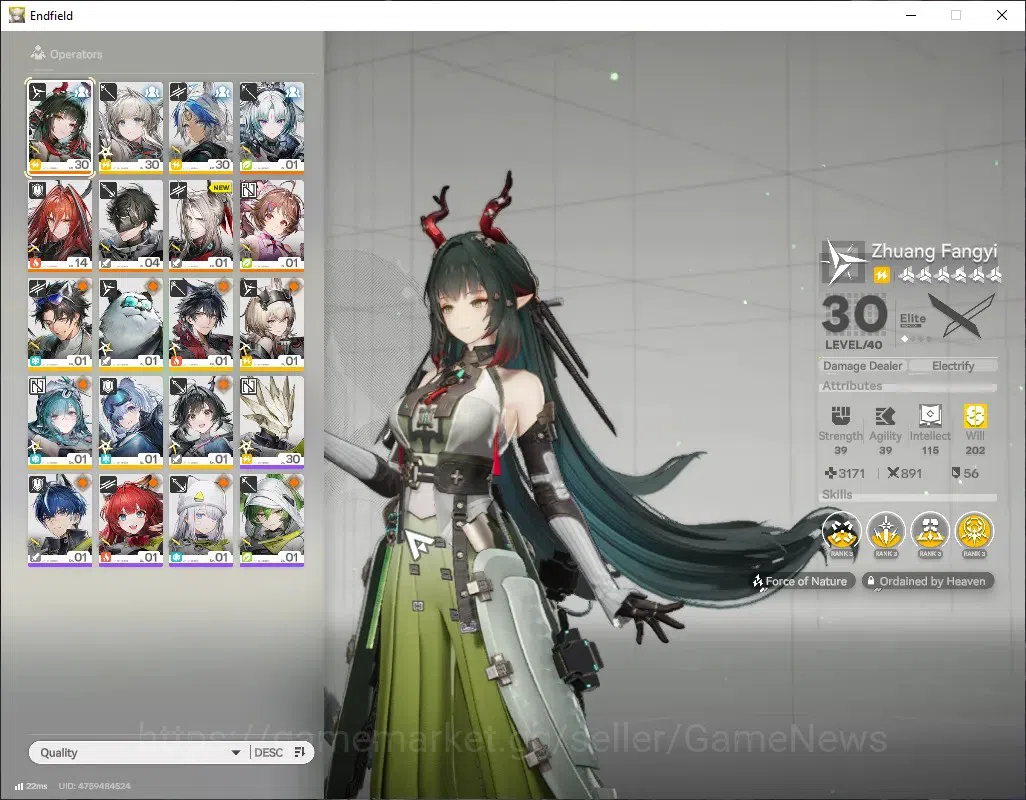Screen dimensions: 1026x800
Task: Click the yellow Electrify element icon beside the name
Action: pyautogui.click(x=881, y=275)
